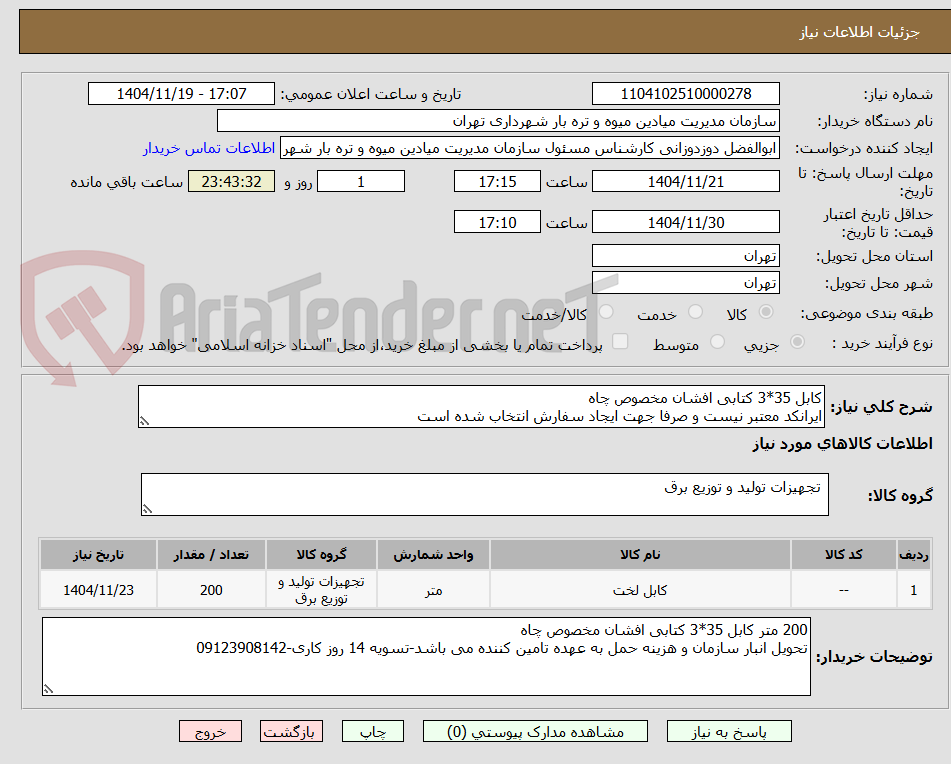Viewport: 951px width, 764px height.
Task: Click the تاریخ نیاز column header
Action: (98, 555)
